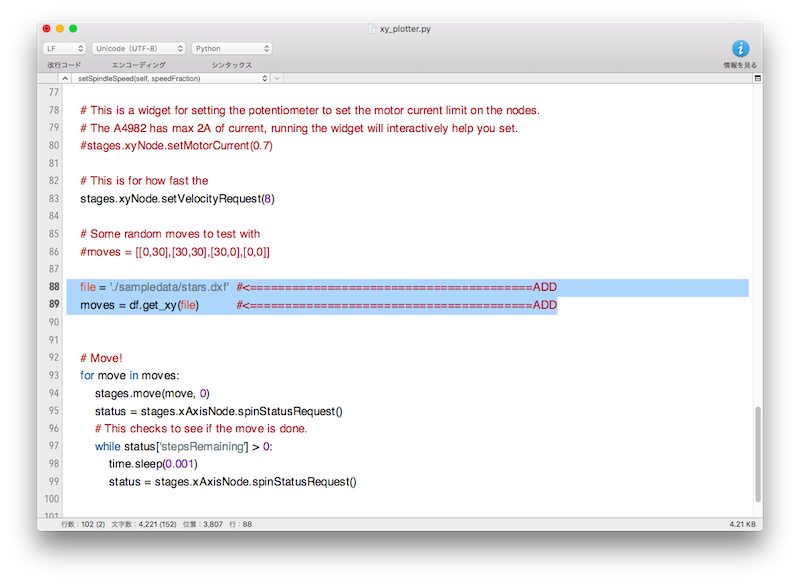Close the xy_plotter.py window with red button
Screen dimensions: 800x584
(47, 29)
